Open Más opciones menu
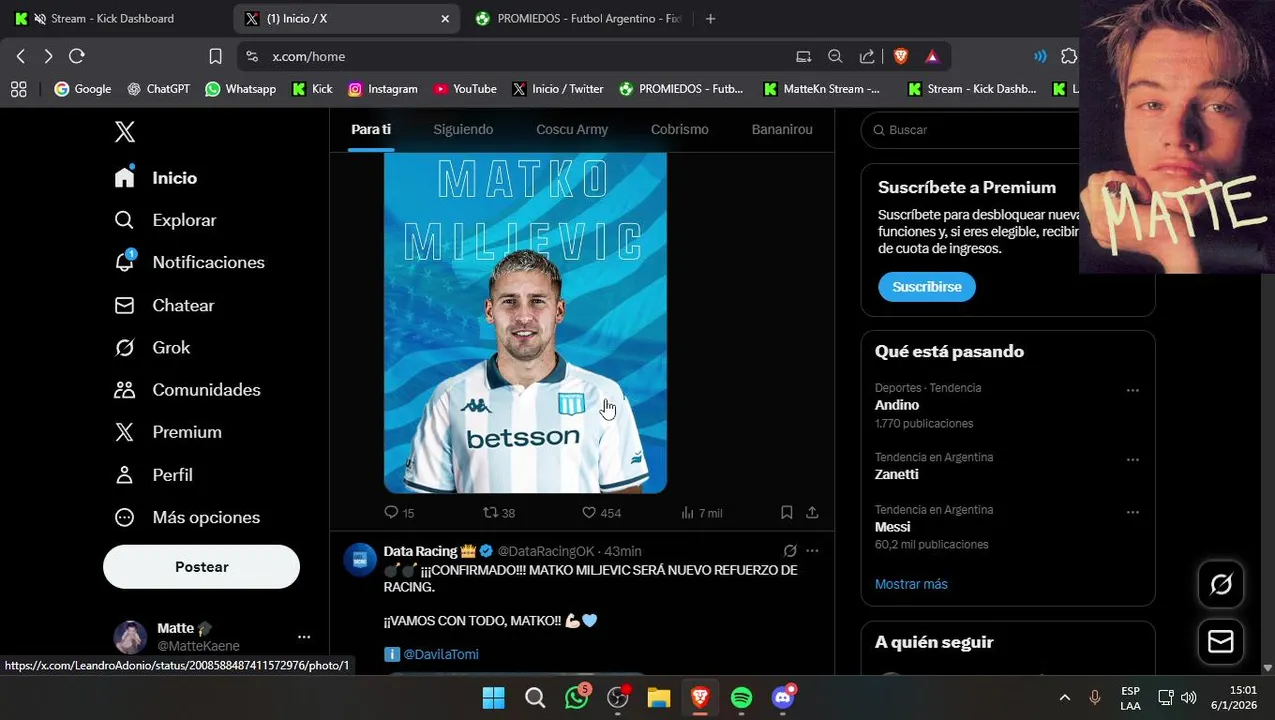The height and width of the screenshot is (720, 1275). pyautogui.click(x=187, y=517)
